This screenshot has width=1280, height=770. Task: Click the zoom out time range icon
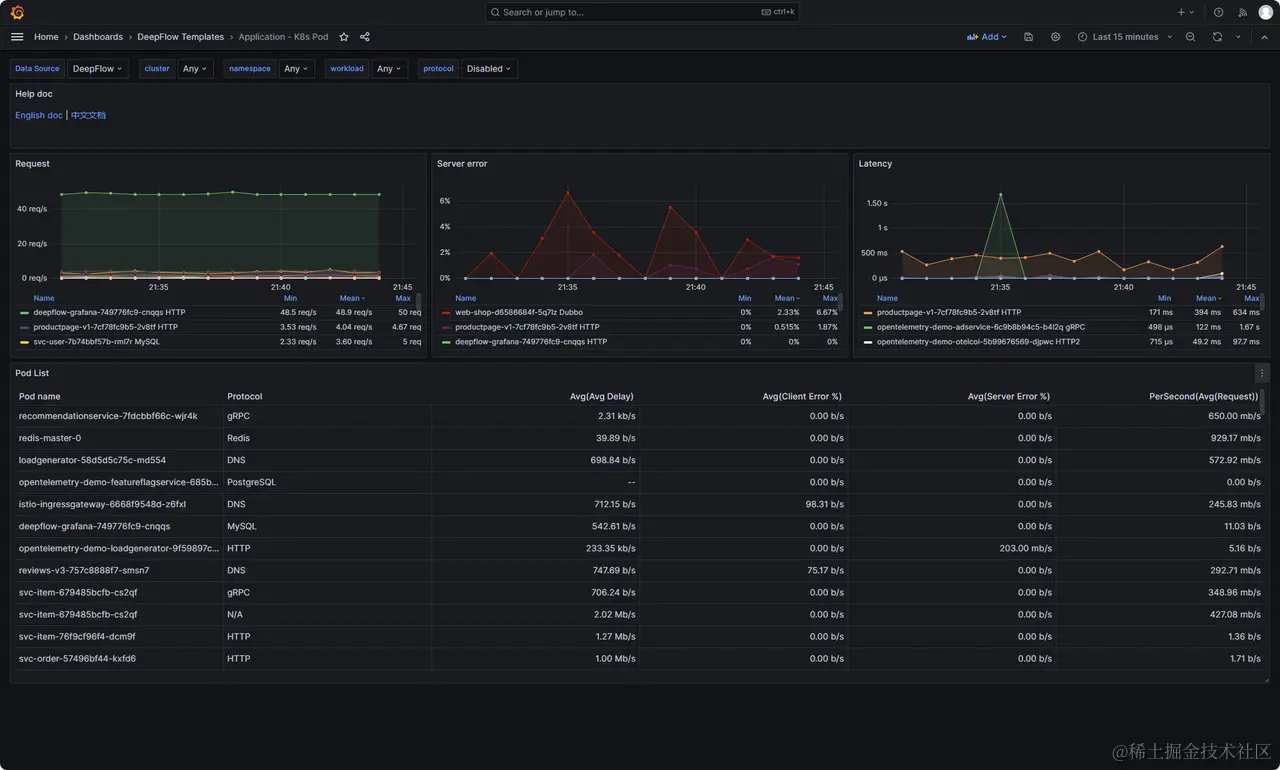(1190, 37)
